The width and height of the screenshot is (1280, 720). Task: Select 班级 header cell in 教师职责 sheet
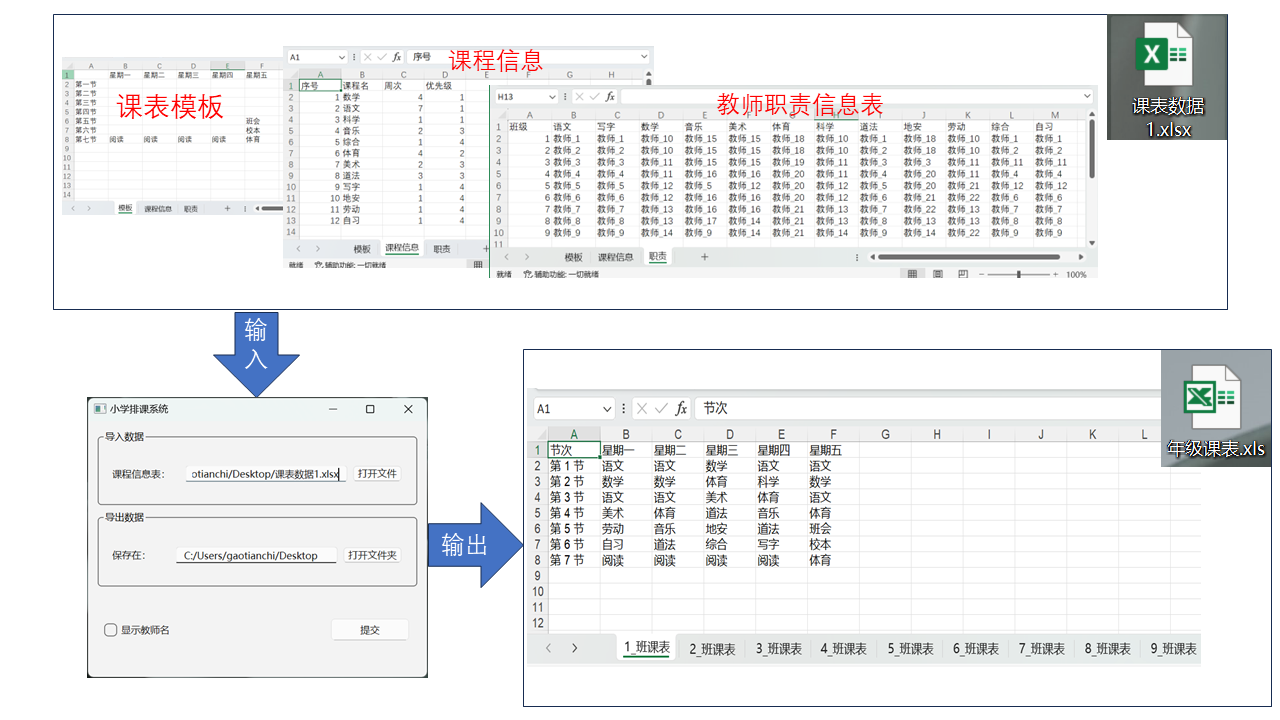[529, 127]
